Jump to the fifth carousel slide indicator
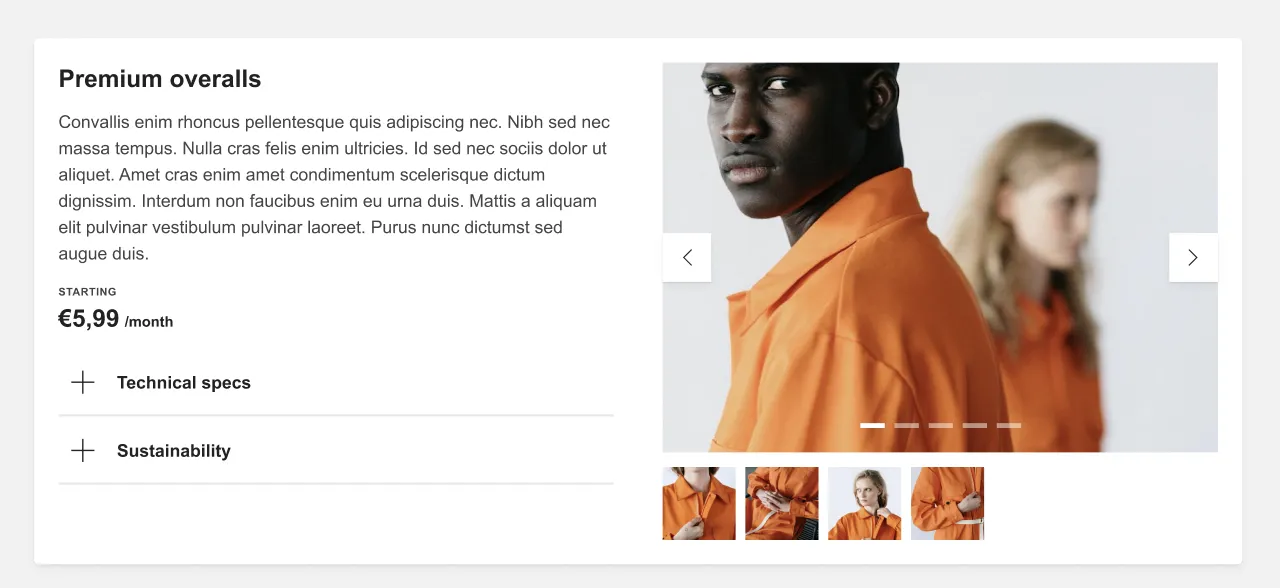Viewport: 1280px width, 588px height. (1008, 426)
